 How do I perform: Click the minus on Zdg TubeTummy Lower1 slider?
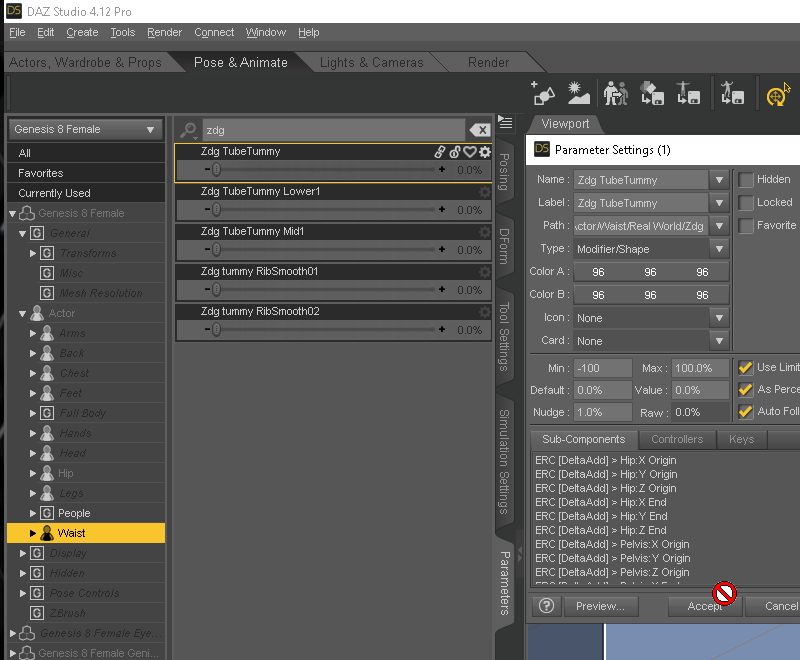coord(207,209)
